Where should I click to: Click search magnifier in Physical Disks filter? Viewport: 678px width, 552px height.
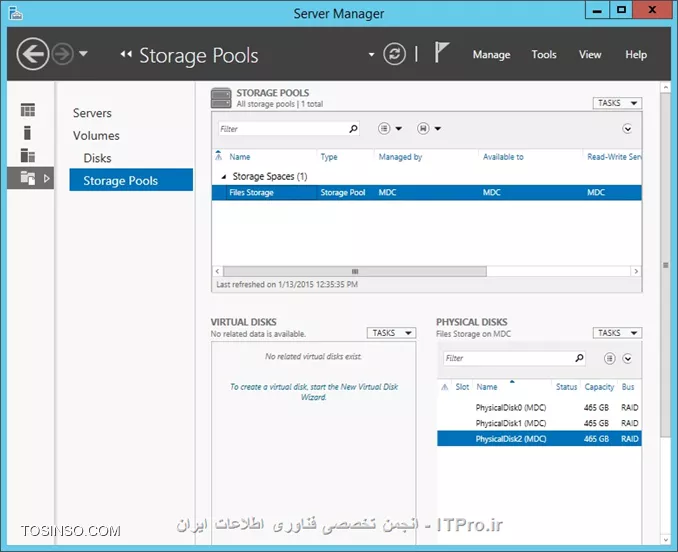click(x=579, y=358)
